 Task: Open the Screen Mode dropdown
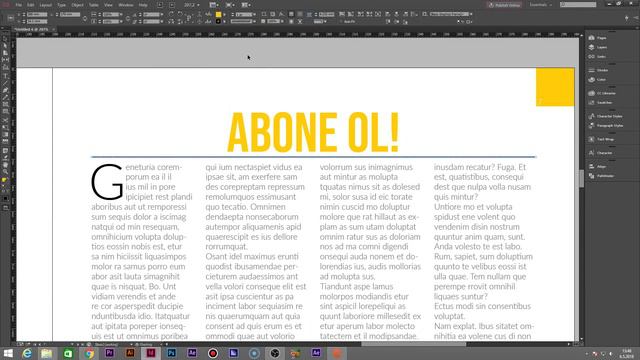230,5
